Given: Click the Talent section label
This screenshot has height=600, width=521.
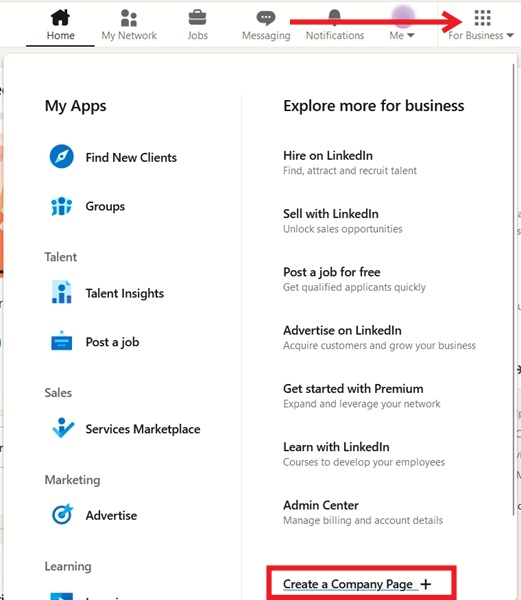Looking at the screenshot, I should (61, 257).
